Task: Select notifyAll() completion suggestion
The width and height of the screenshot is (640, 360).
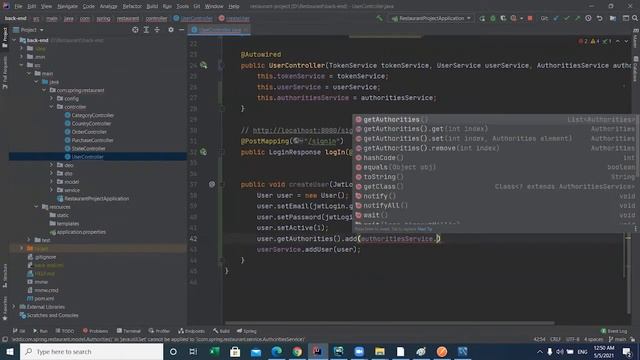Action: [495, 205]
